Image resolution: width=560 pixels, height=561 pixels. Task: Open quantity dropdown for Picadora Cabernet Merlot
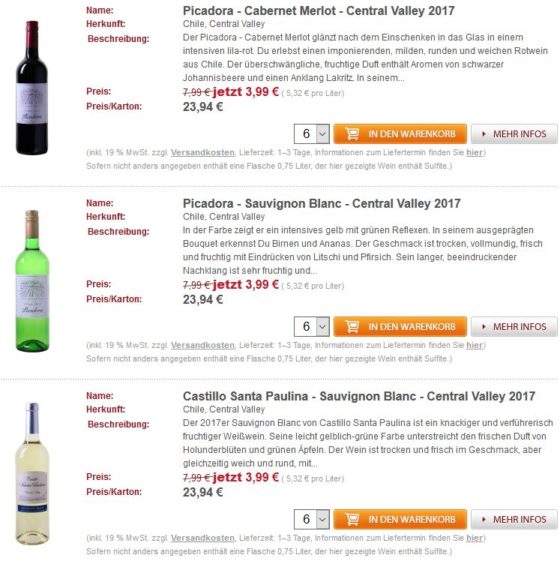(x=312, y=134)
